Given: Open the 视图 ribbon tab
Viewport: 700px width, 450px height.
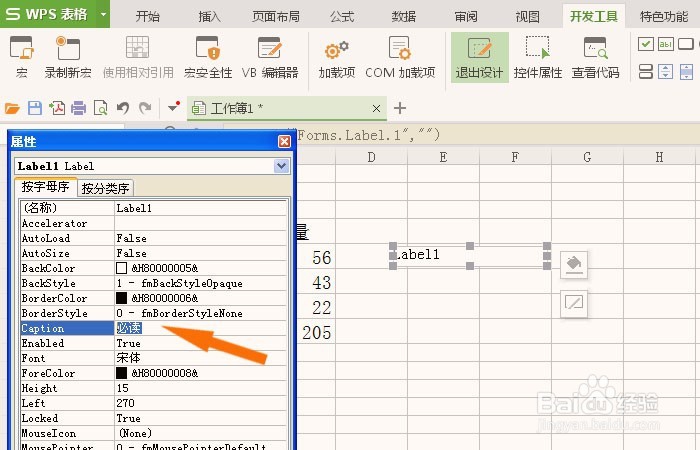Looking at the screenshot, I should point(528,17).
